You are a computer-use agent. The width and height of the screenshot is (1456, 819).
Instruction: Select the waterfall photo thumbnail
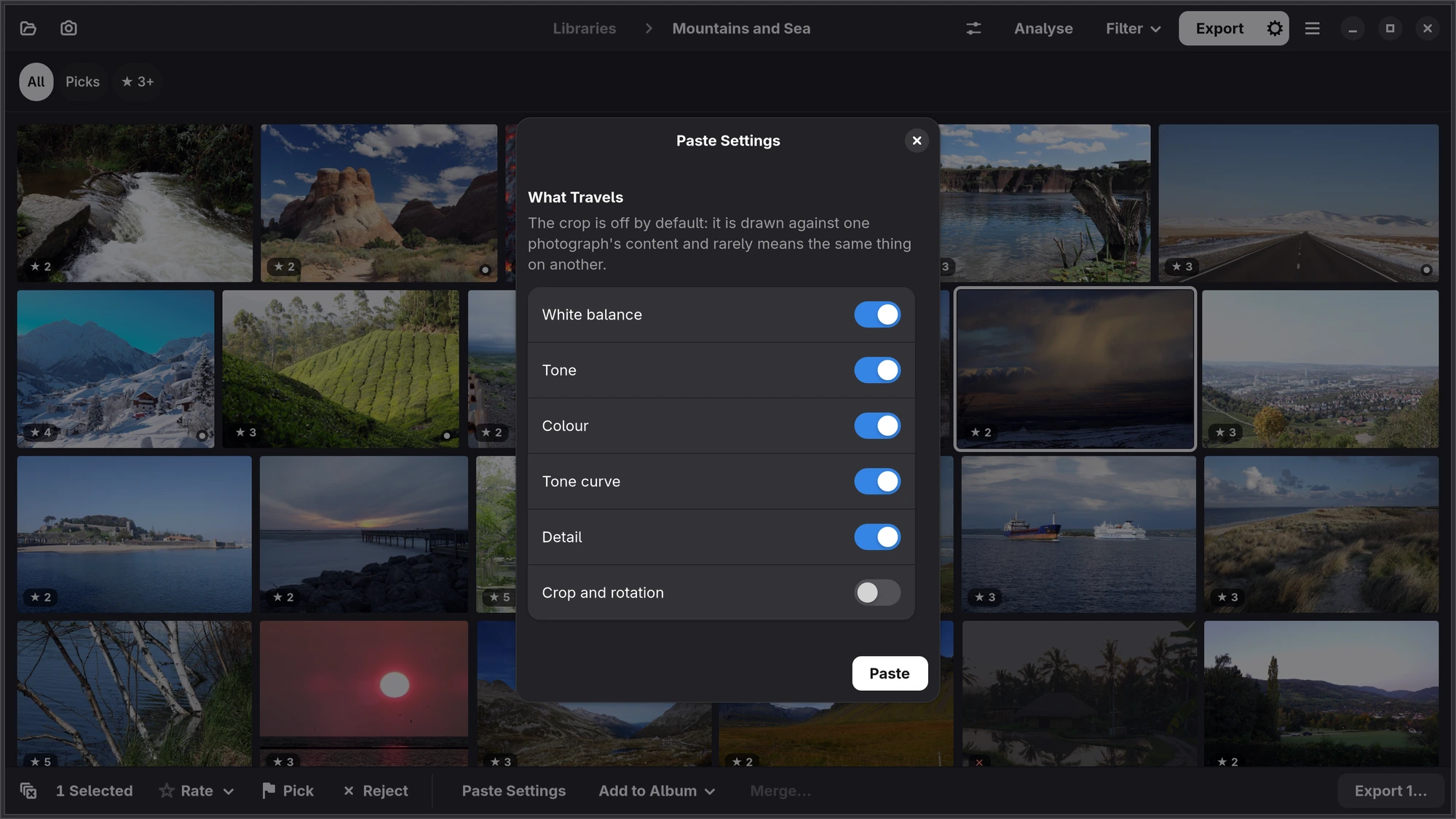[x=135, y=203]
